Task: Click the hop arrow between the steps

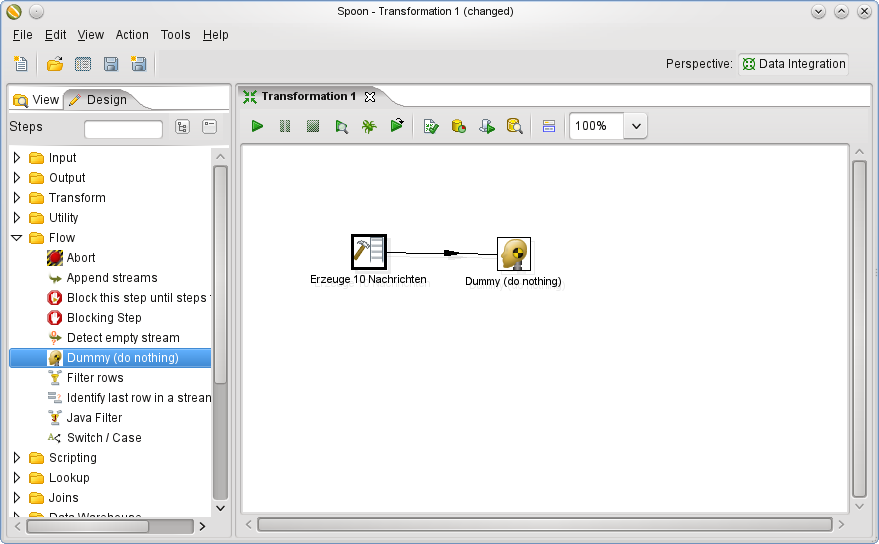Action: click(x=451, y=253)
